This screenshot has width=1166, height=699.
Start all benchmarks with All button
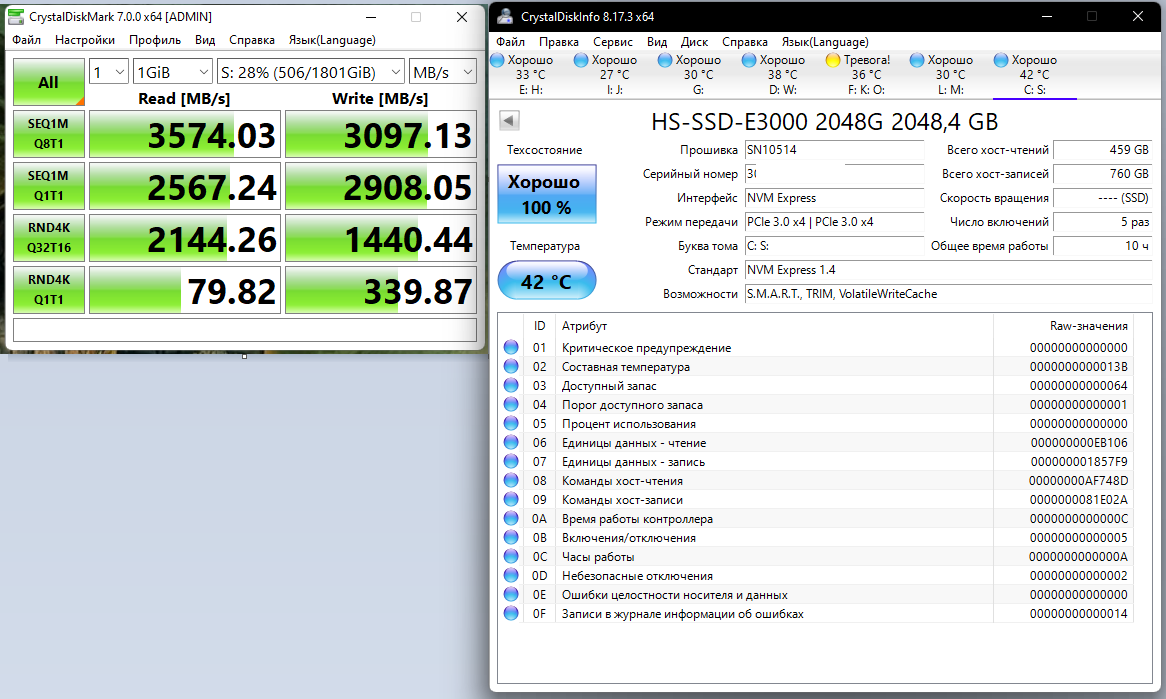48,82
